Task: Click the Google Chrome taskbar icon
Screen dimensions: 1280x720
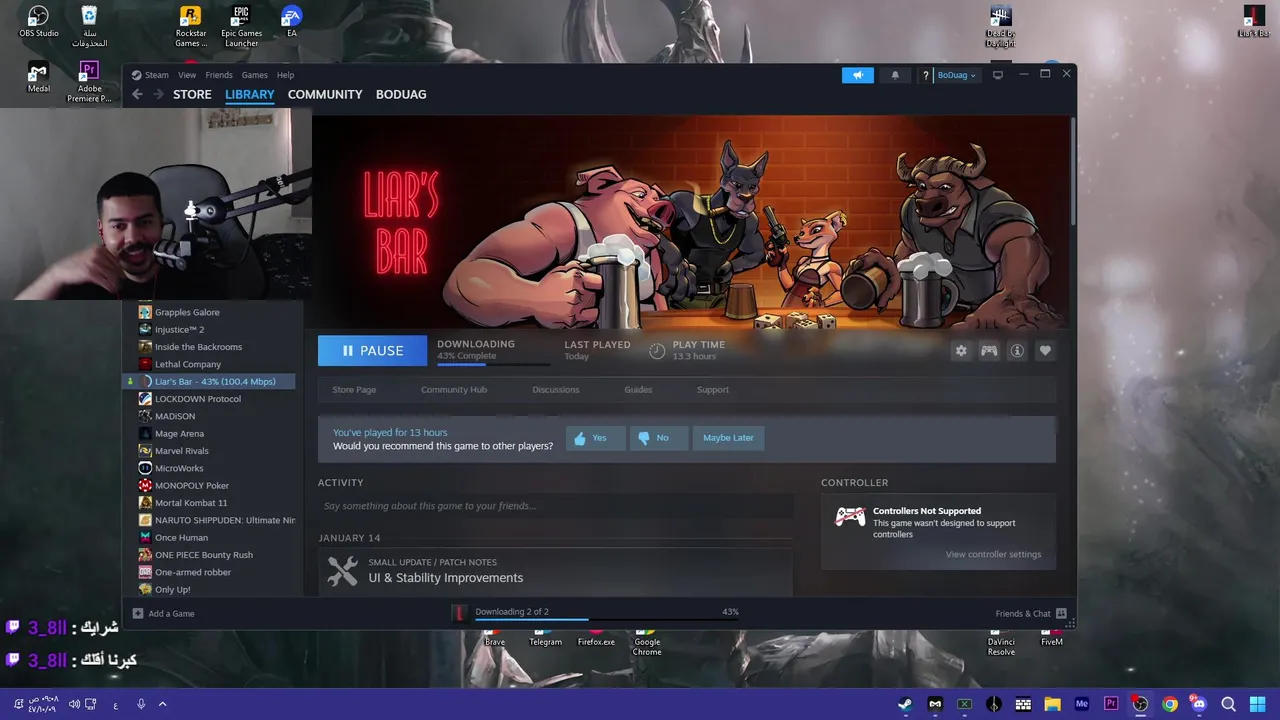Action: point(1170,704)
